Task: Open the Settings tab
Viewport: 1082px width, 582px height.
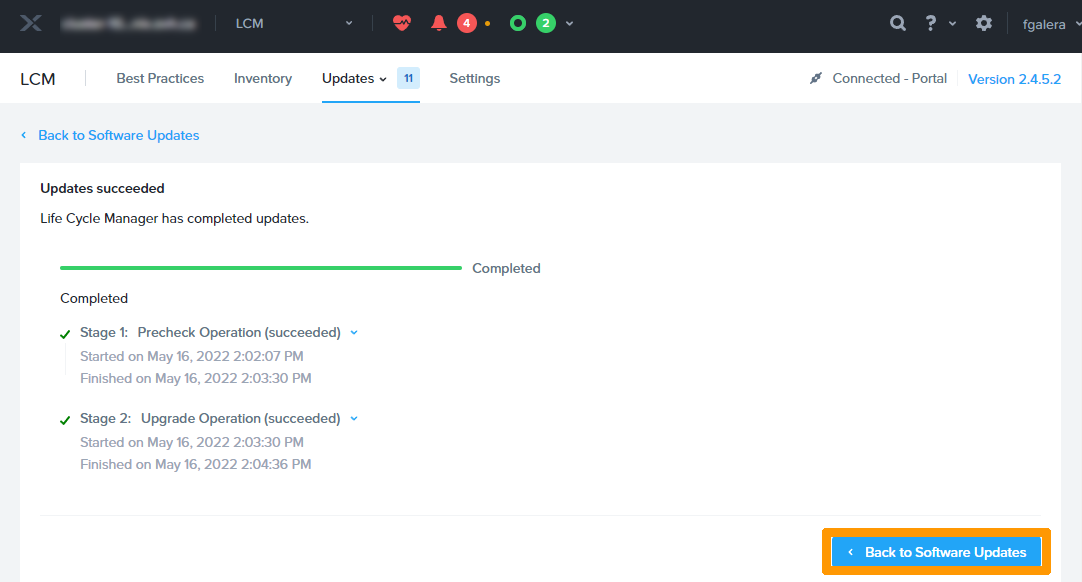Action: (x=474, y=78)
